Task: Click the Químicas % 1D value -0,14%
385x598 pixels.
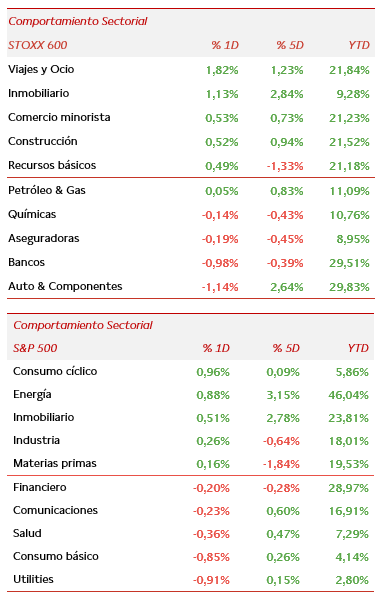Action: (220, 215)
